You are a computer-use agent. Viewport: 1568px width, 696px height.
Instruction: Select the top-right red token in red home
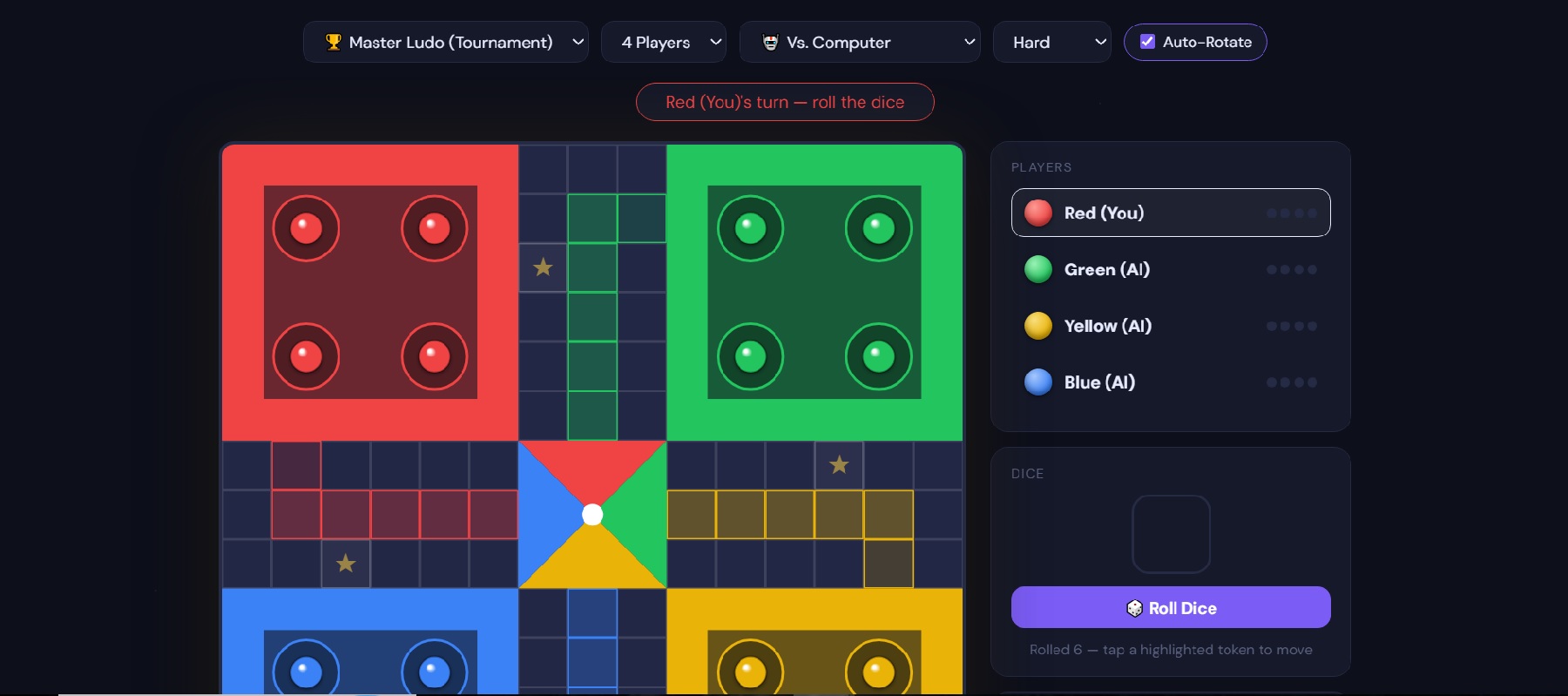click(434, 228)
